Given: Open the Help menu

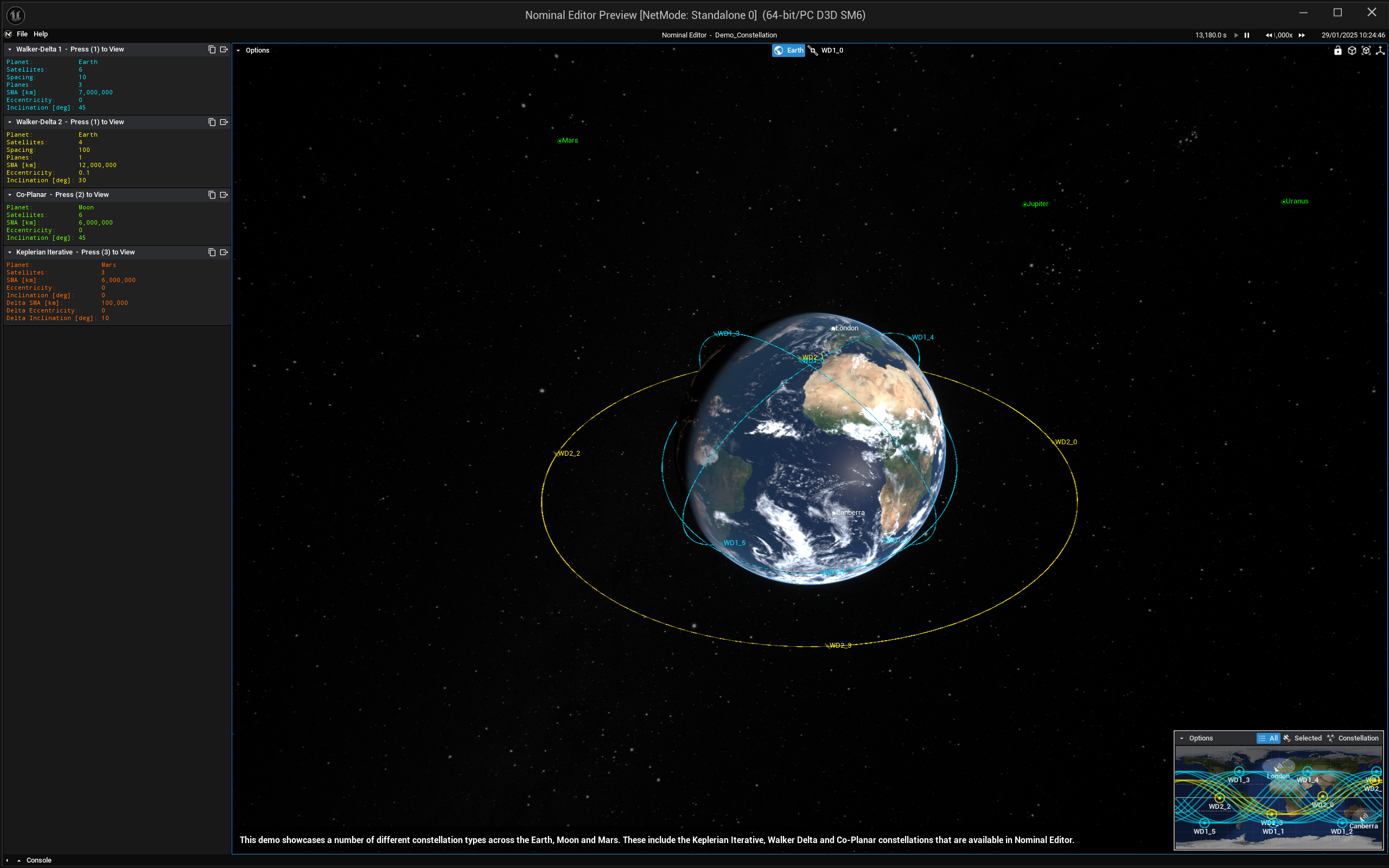Looking at the screenshot, I should [40, 34].
